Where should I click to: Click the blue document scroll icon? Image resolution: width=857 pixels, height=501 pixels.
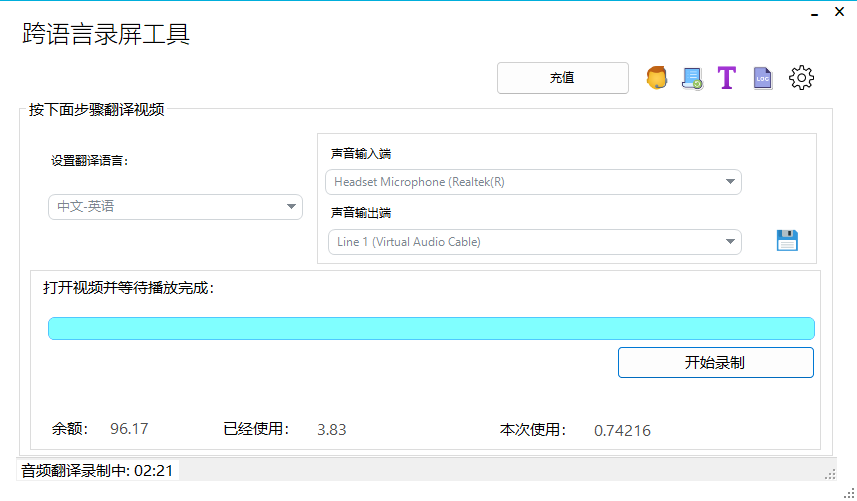[x=692, y=78]
